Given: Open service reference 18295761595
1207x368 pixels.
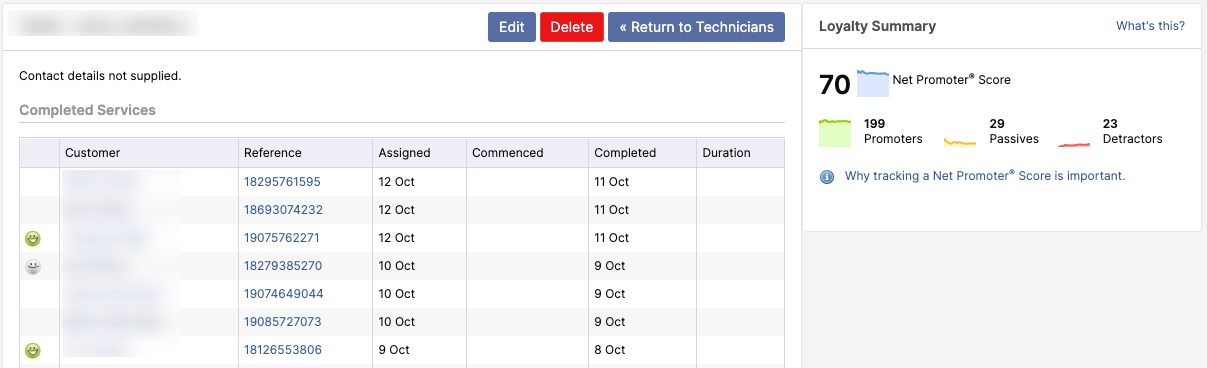Looking at the screenshot, I should click(282, 182).
